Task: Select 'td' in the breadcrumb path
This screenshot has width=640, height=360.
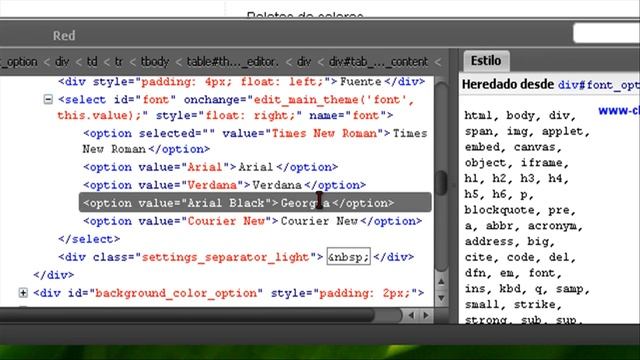Action: pos(92,62)
